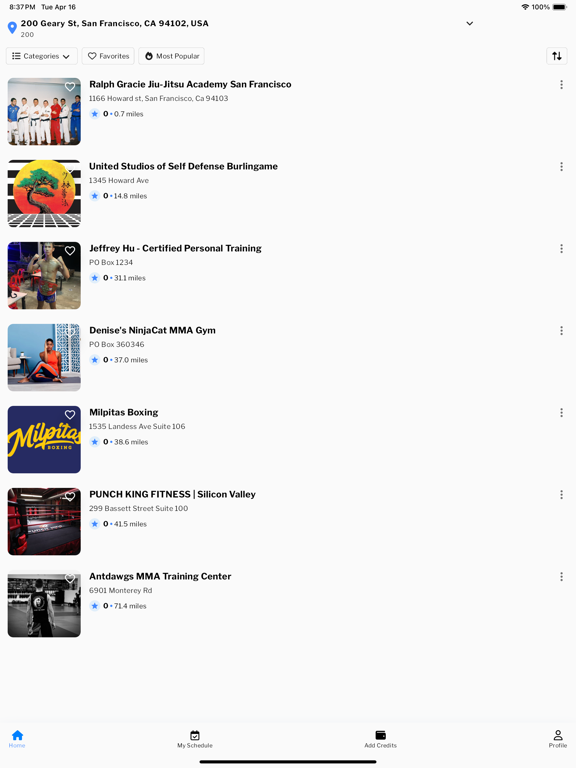Open PUNCH KING FITNESS | Silicon Valley listing

[172, 494]
